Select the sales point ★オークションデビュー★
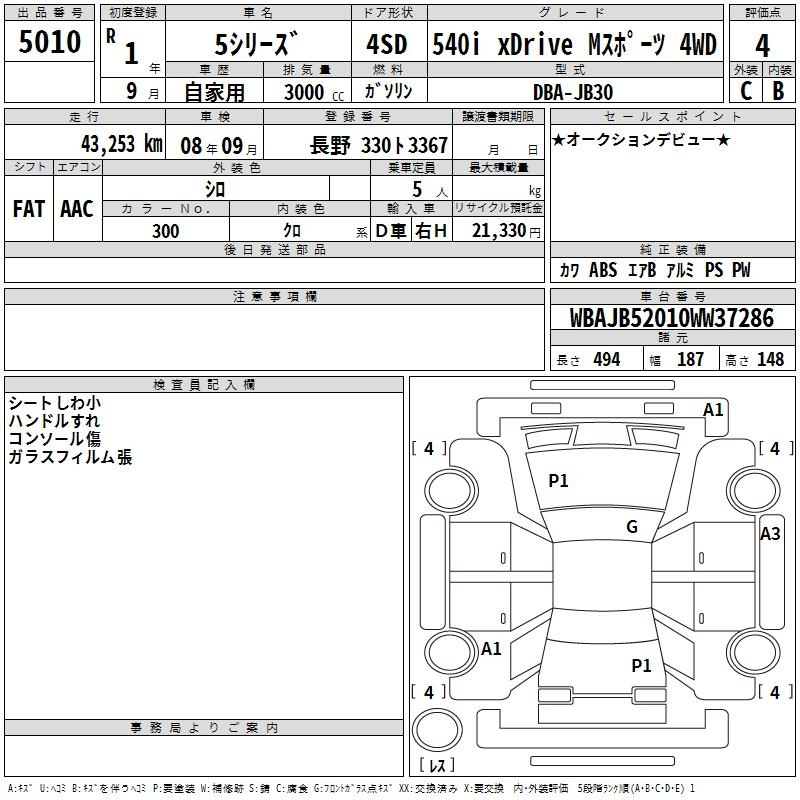This screenshot has width=800, height=800. point(641,140)
